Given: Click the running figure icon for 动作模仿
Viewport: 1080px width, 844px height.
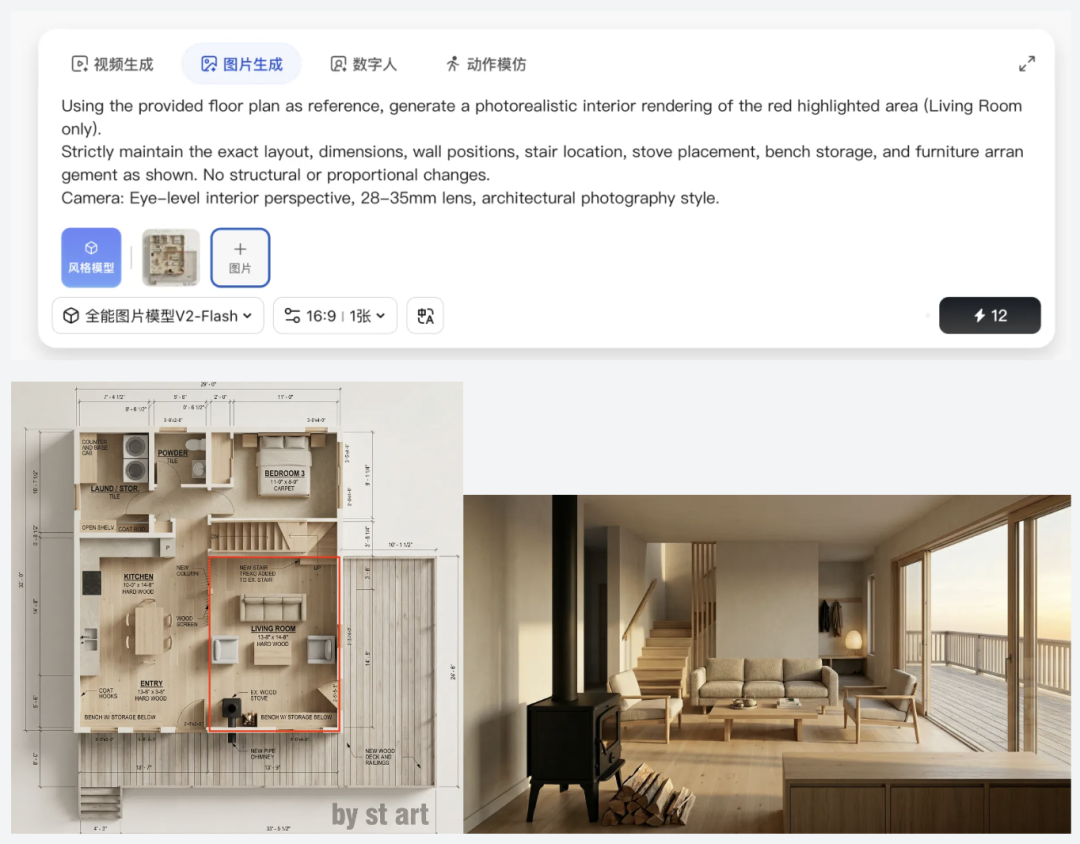Looking at the screenshot, I should (452, 64).
